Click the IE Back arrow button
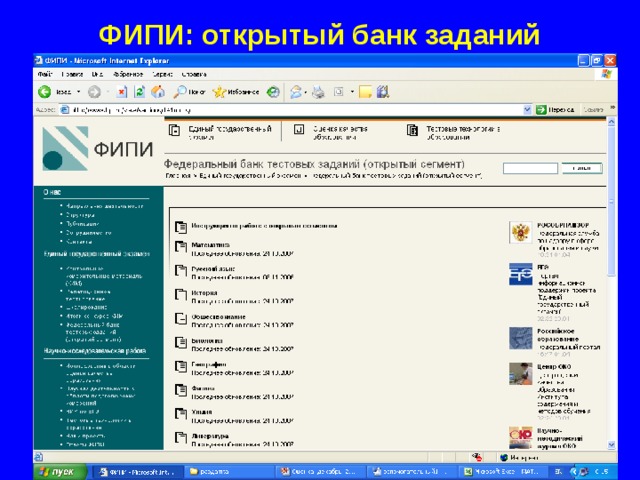 tap(44, 92)
